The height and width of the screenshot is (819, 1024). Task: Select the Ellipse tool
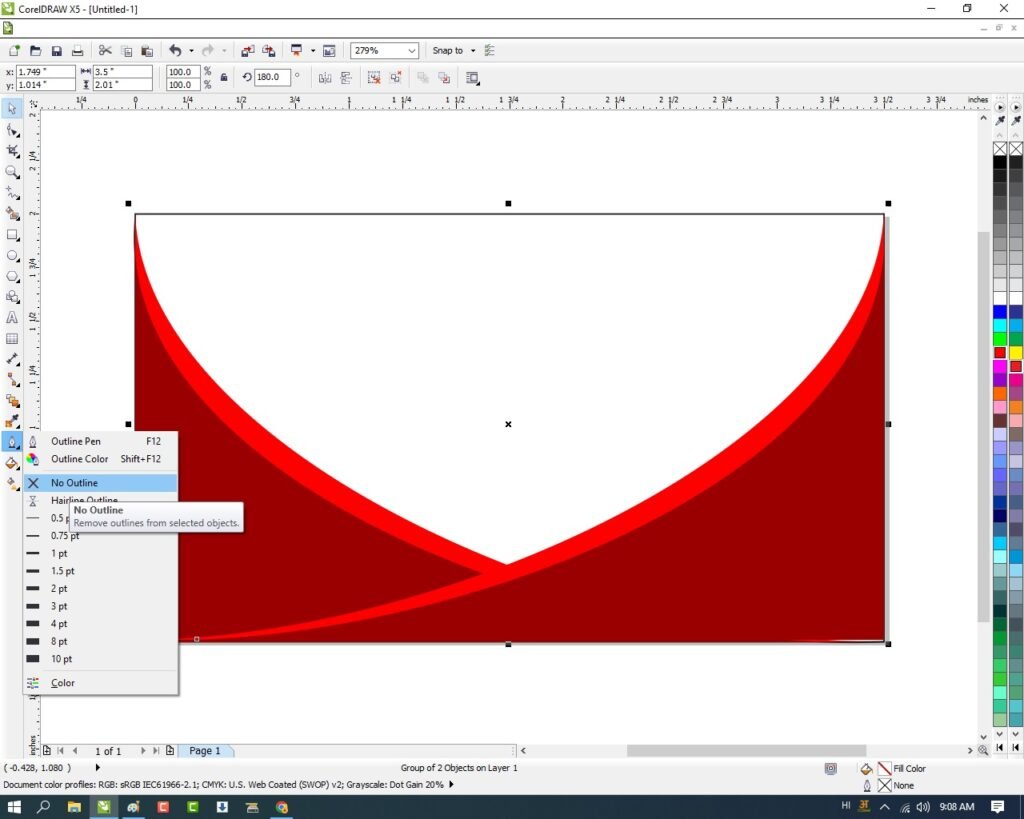12,255
